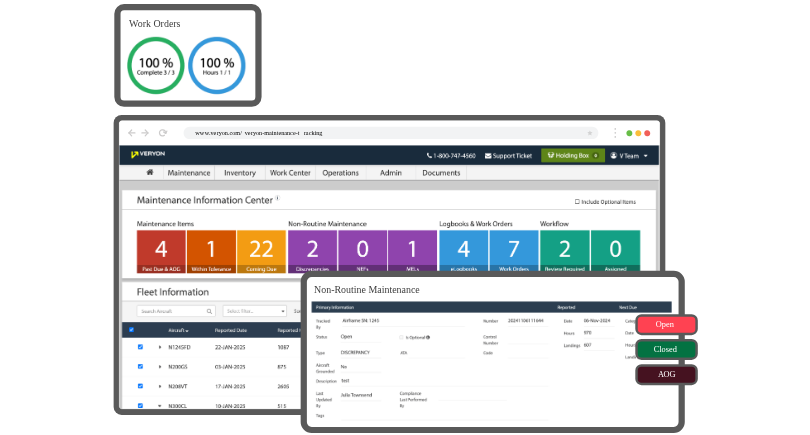Expand the N124SFD aircraft row
This screenshot has width=810, height=435.
tap(160, 347)
